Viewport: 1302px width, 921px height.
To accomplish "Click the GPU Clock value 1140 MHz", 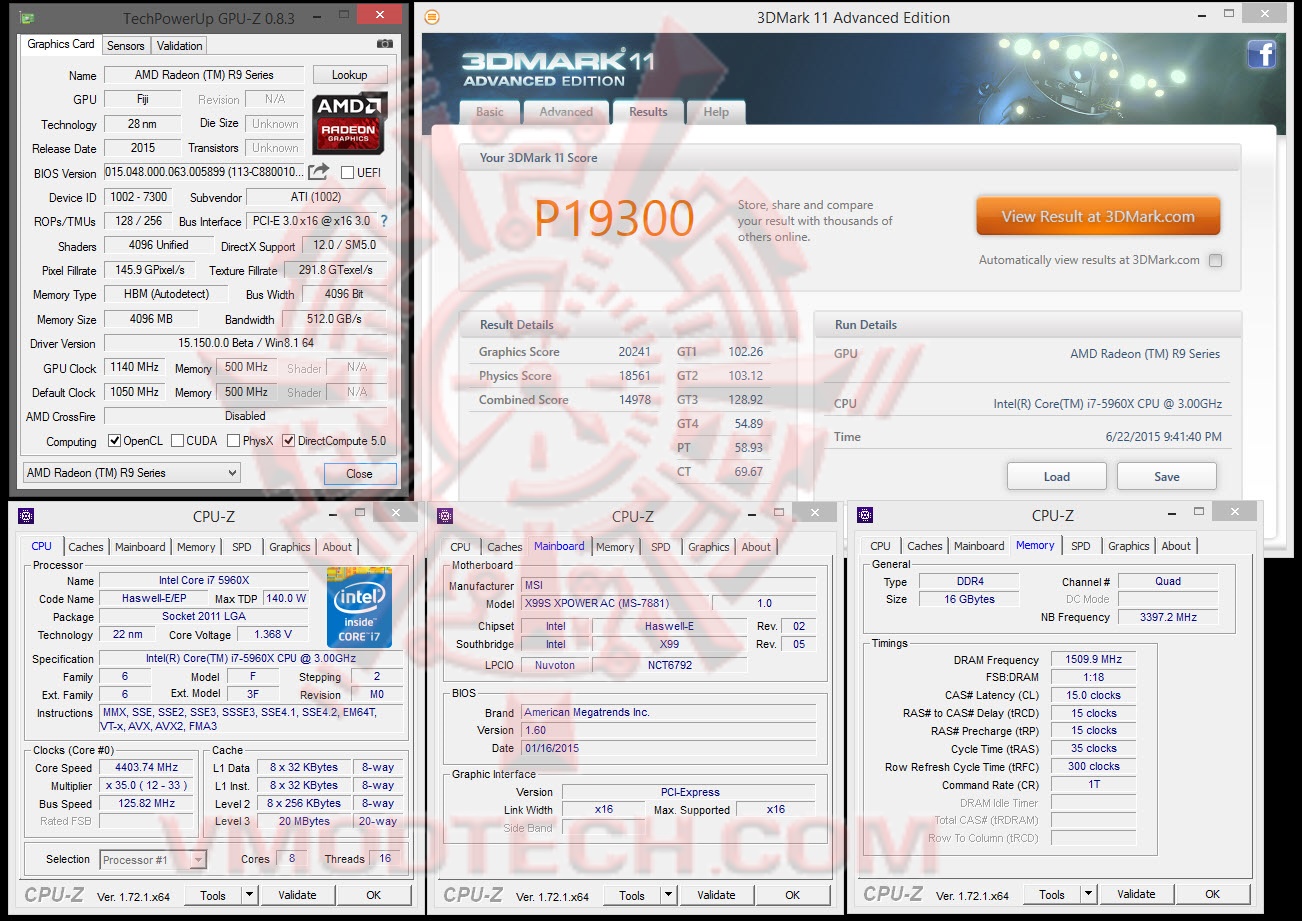I will pyautogui.click(x=135, y=368).
